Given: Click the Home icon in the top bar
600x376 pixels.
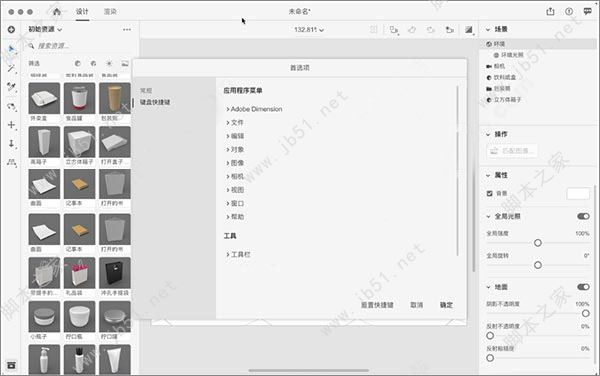Looking at the screenshot, I should click(x=57, y=11).
